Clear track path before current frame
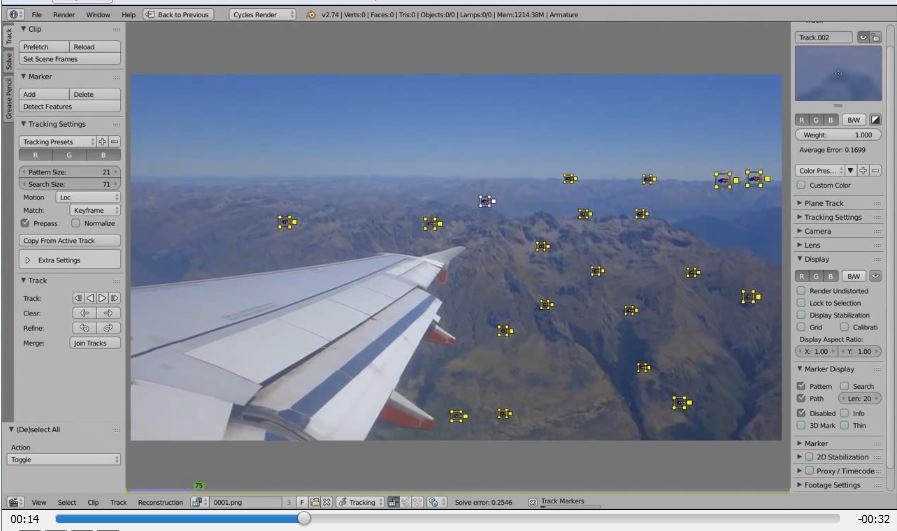The width and height of the screenshot is (897, 531). (x=85, y=313)
